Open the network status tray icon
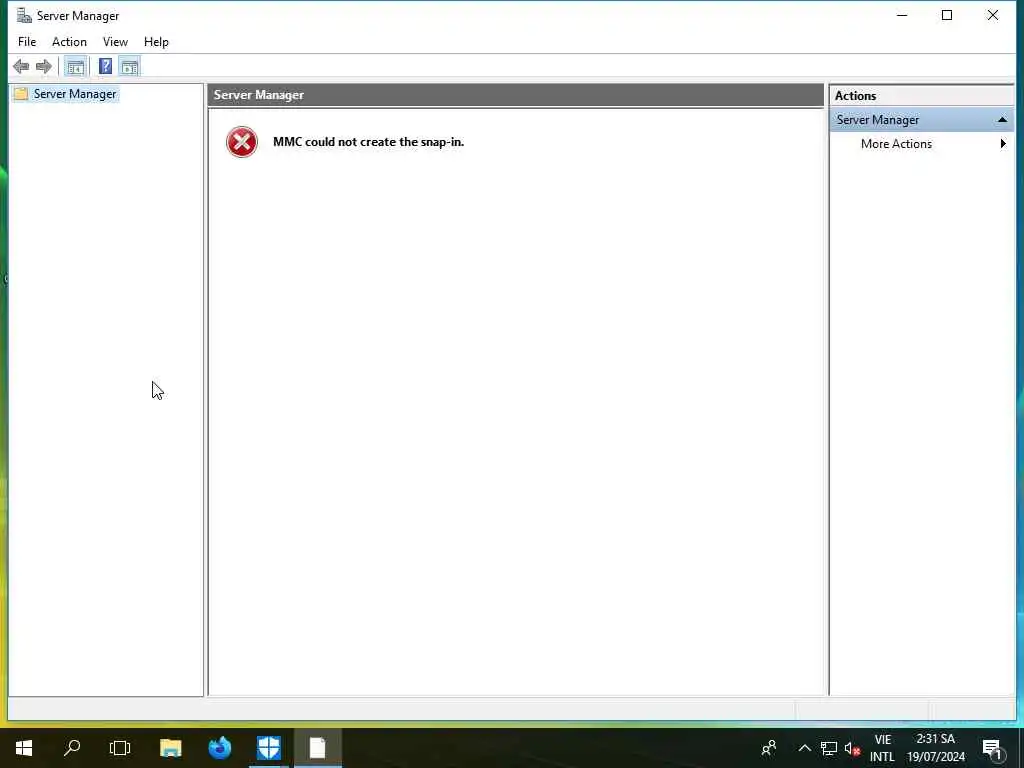Screen dimensions: 1024x768 click(x=829, y=748)
